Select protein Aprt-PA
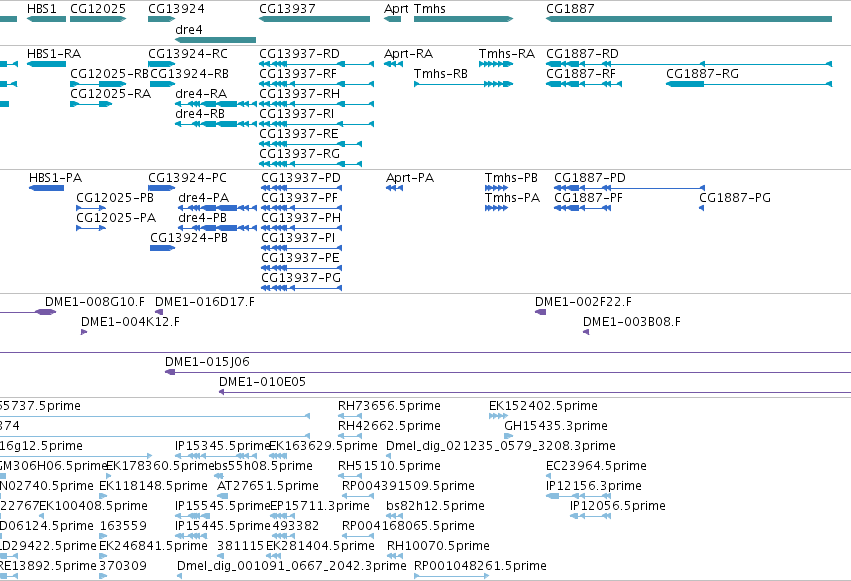Viewport: 851px width, 581px height. pyautogui.click(x=410, y=178)
